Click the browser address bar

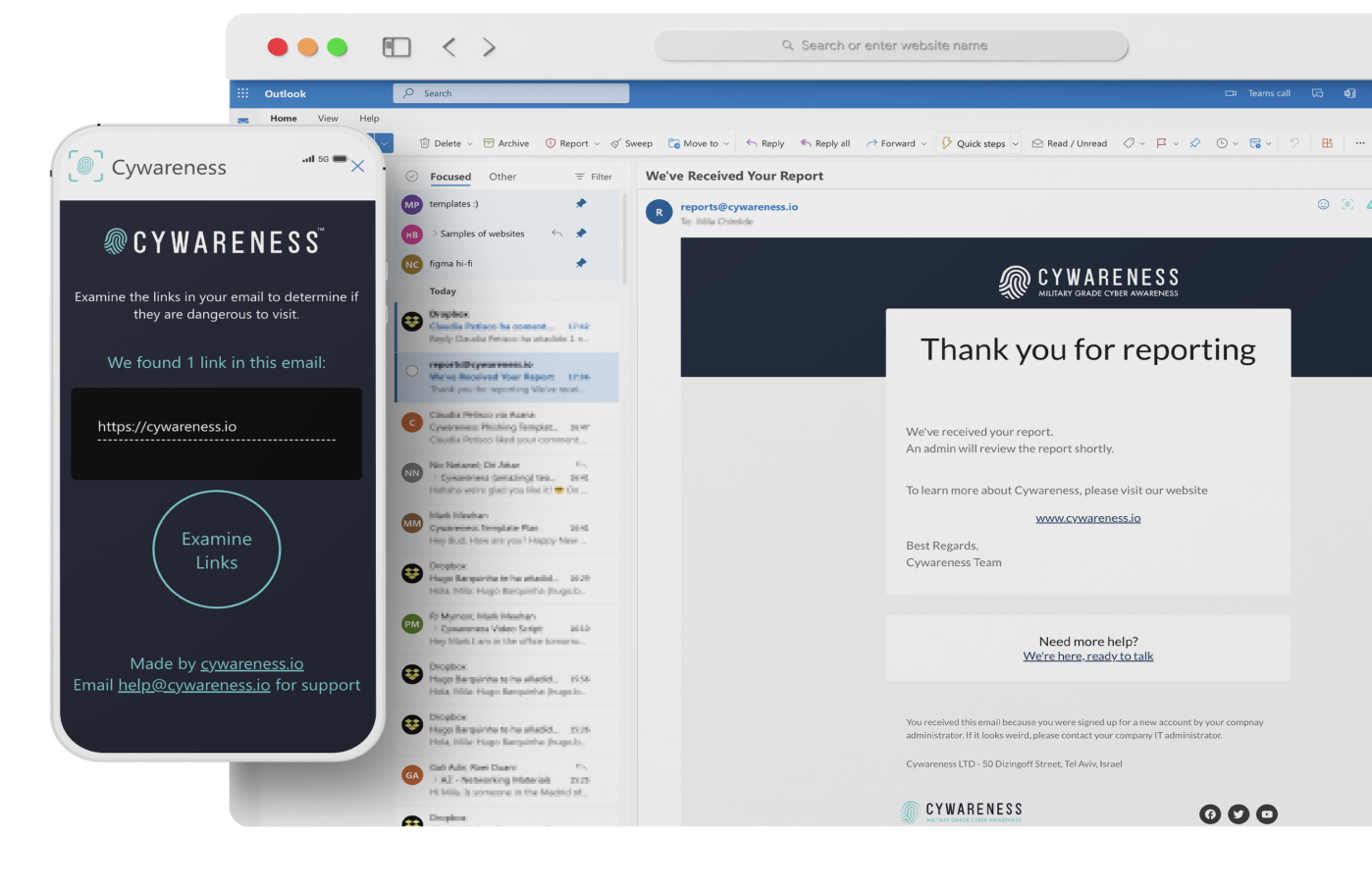[891, 45]
